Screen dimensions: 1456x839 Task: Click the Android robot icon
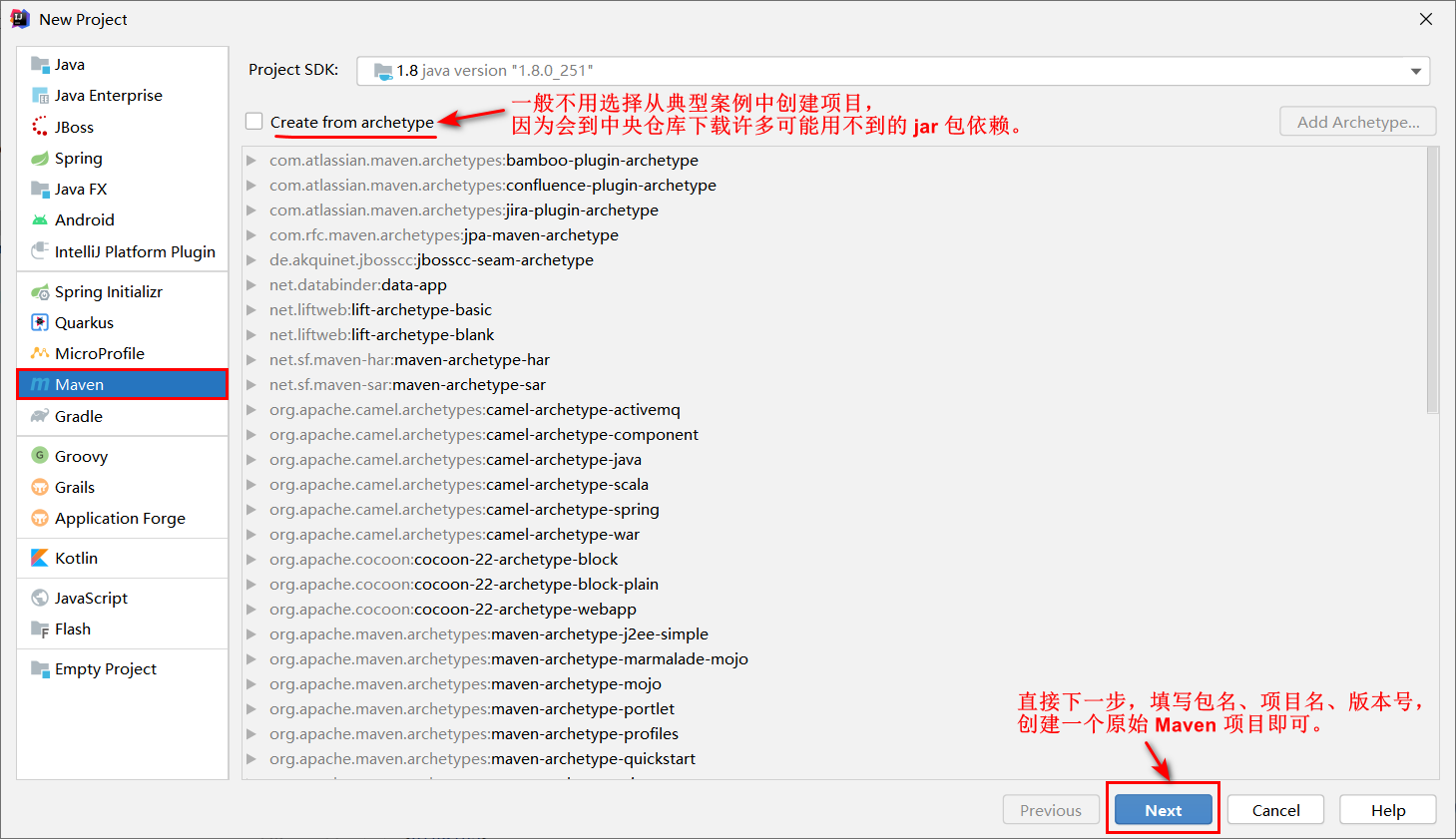coord(40,219)
